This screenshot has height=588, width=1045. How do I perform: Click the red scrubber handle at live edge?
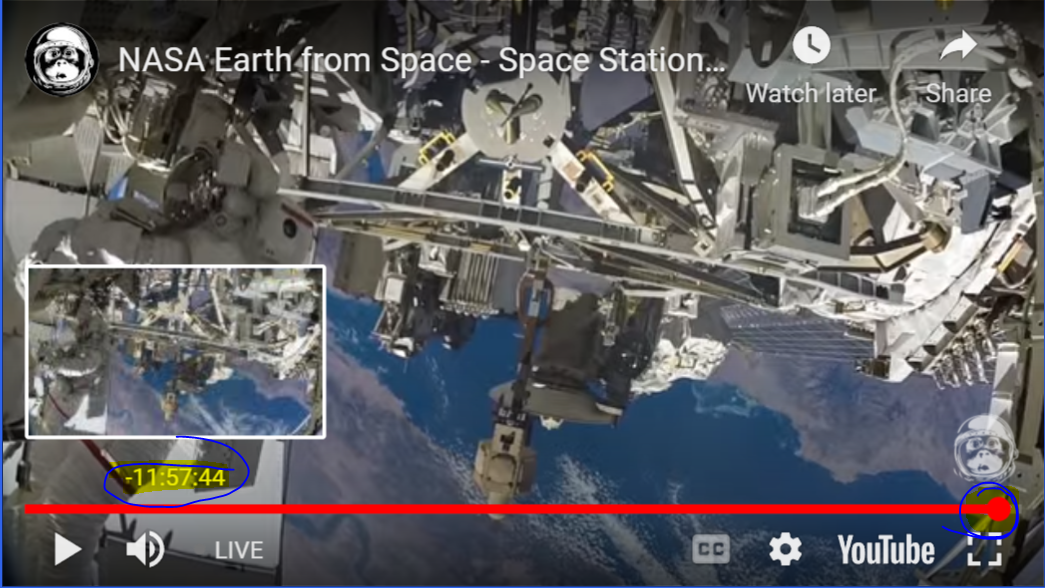coord(999,509)
